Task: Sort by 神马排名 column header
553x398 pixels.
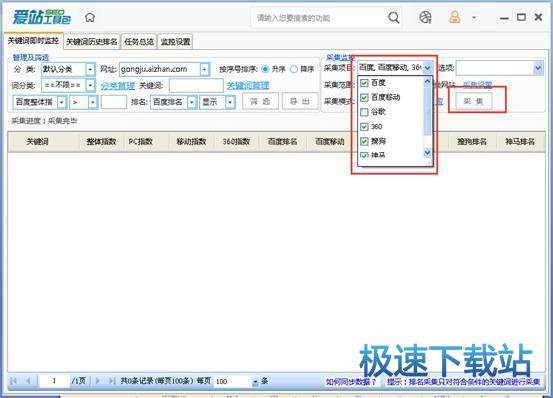Action: (x=520, y=141)
